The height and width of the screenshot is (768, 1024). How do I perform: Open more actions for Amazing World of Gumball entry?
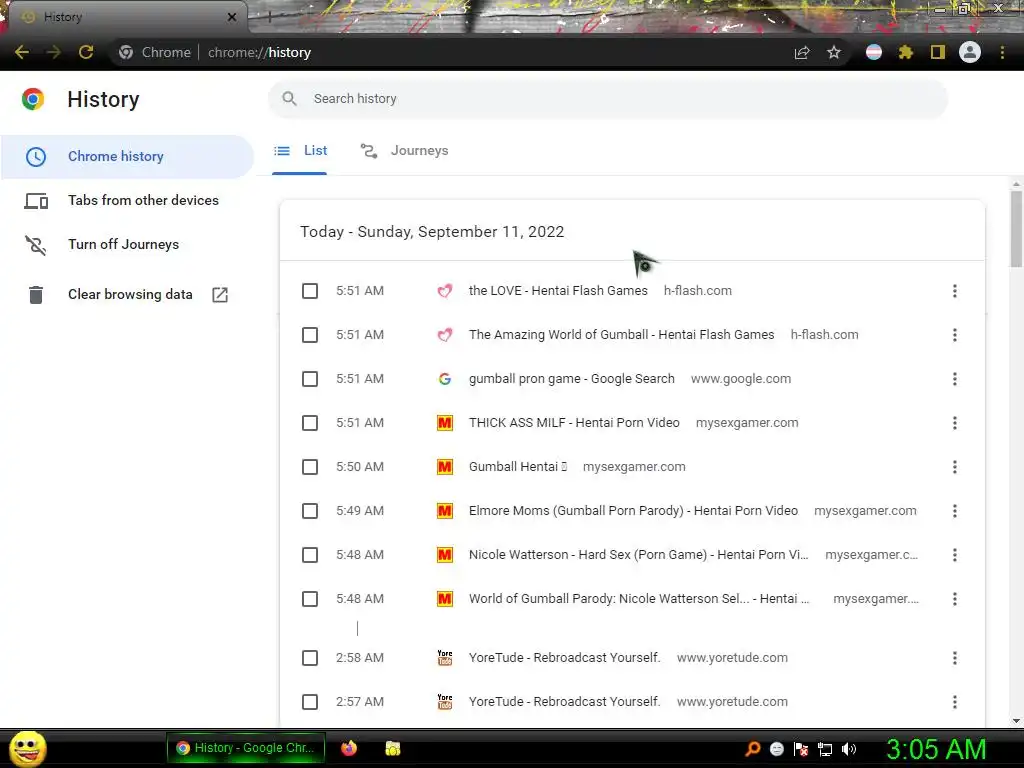coord(955,335)
